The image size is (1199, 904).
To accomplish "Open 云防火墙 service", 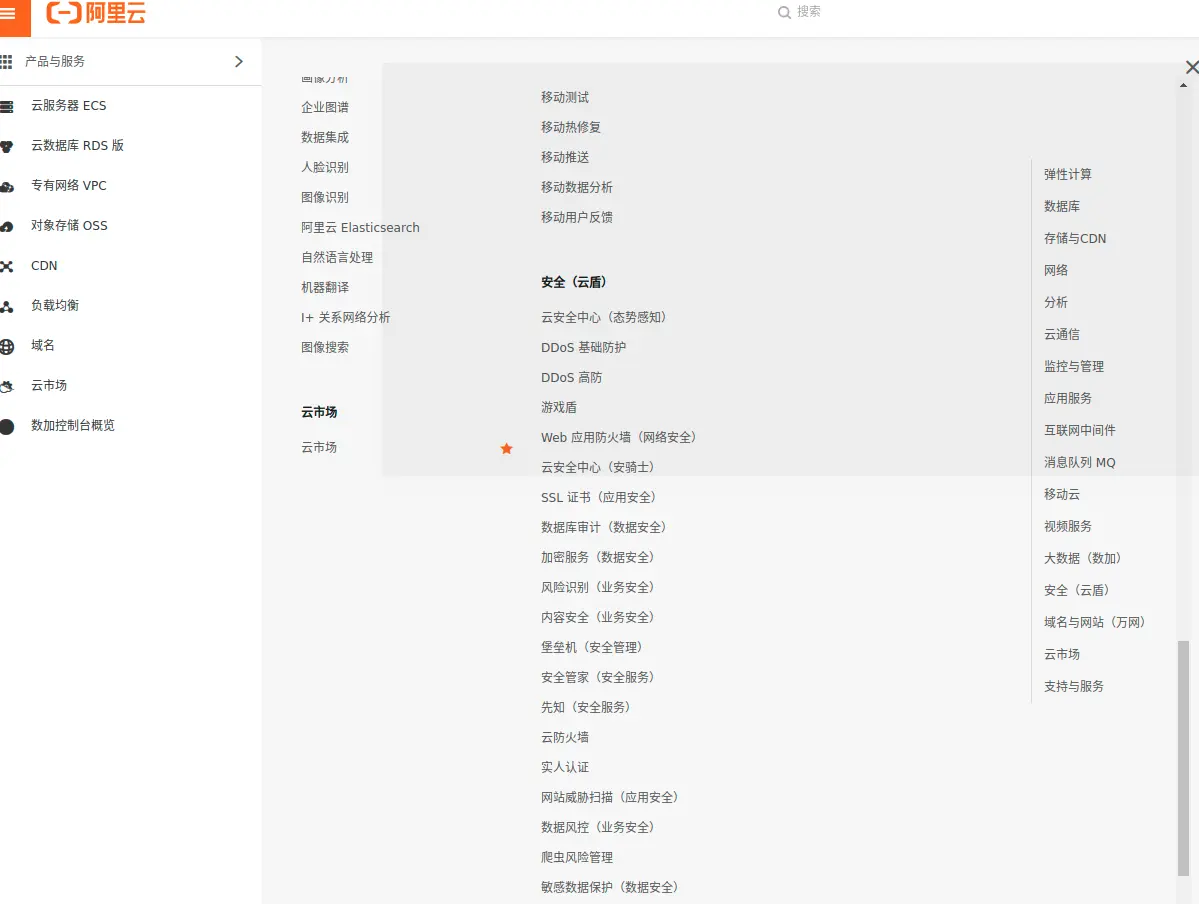I will (565, 737).
